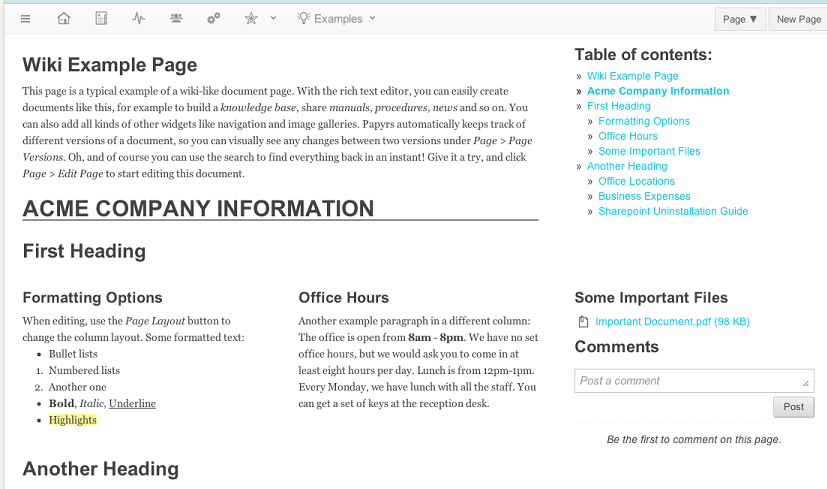This screenshot has height=489, width=827.
Task: Click the Office Hours heading in body
Action: pyautogui.click(x=343, y=298)
